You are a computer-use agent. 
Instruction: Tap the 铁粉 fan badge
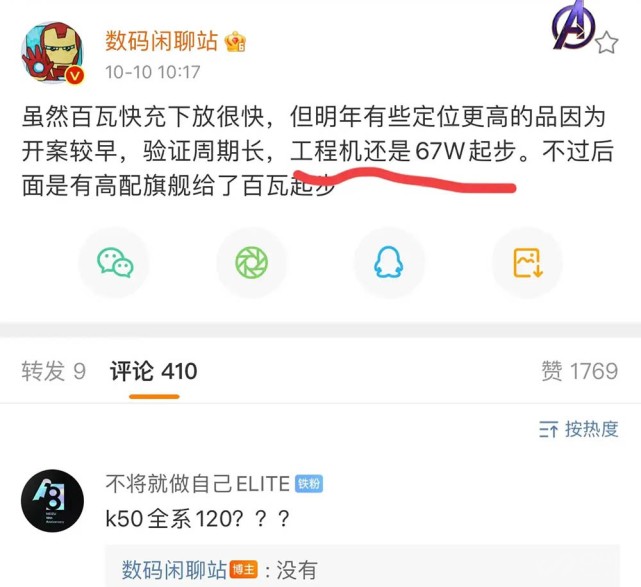(309, 484)
